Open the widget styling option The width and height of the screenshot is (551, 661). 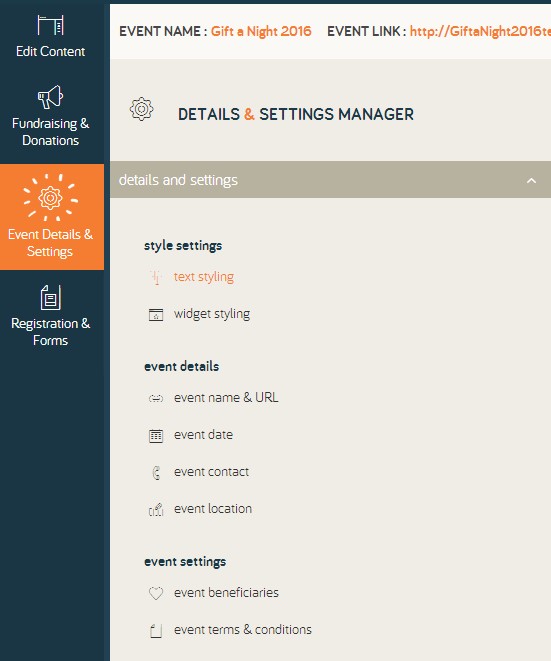pyautogui.click(x=212, y=314)
